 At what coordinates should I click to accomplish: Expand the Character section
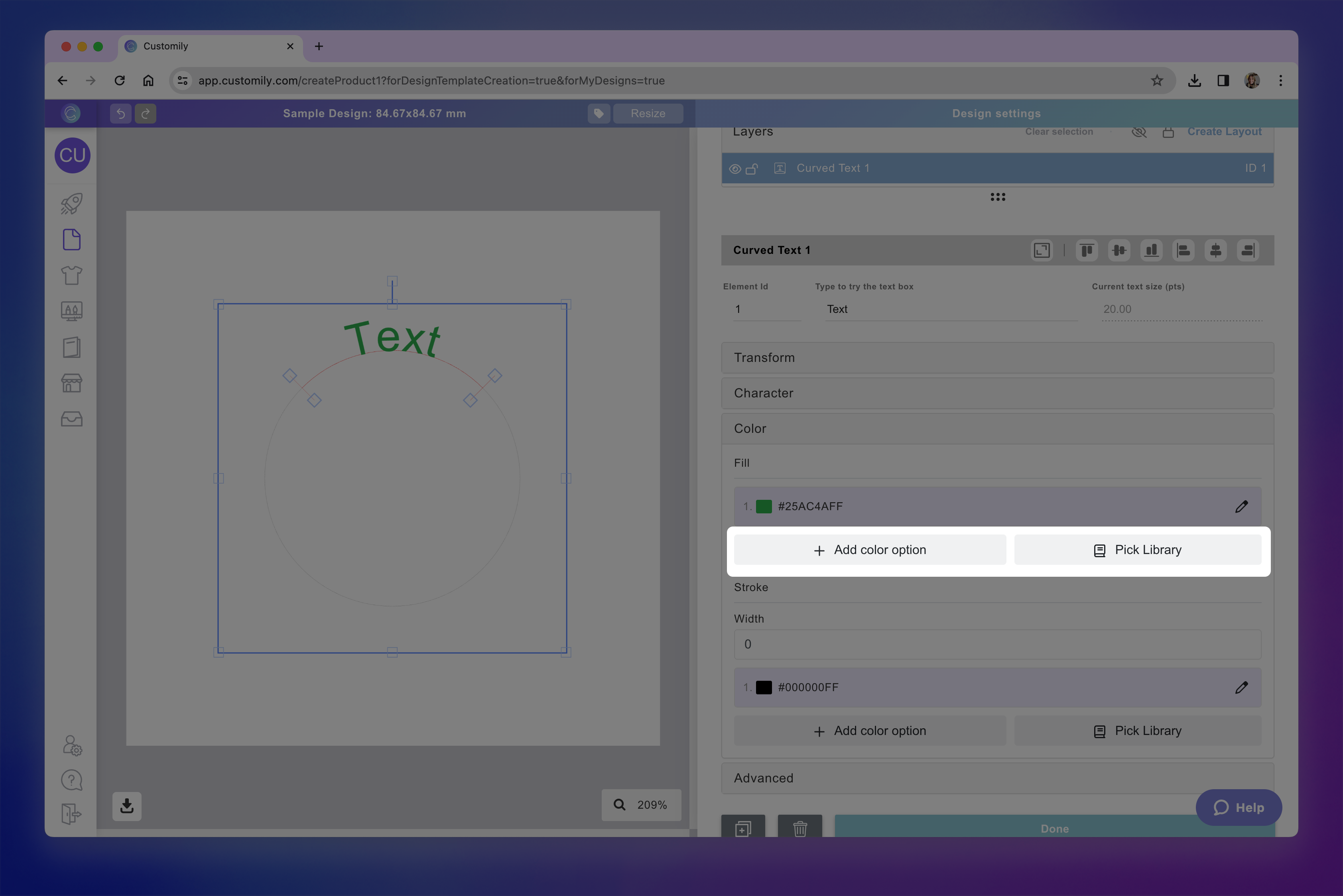(998, 393)
